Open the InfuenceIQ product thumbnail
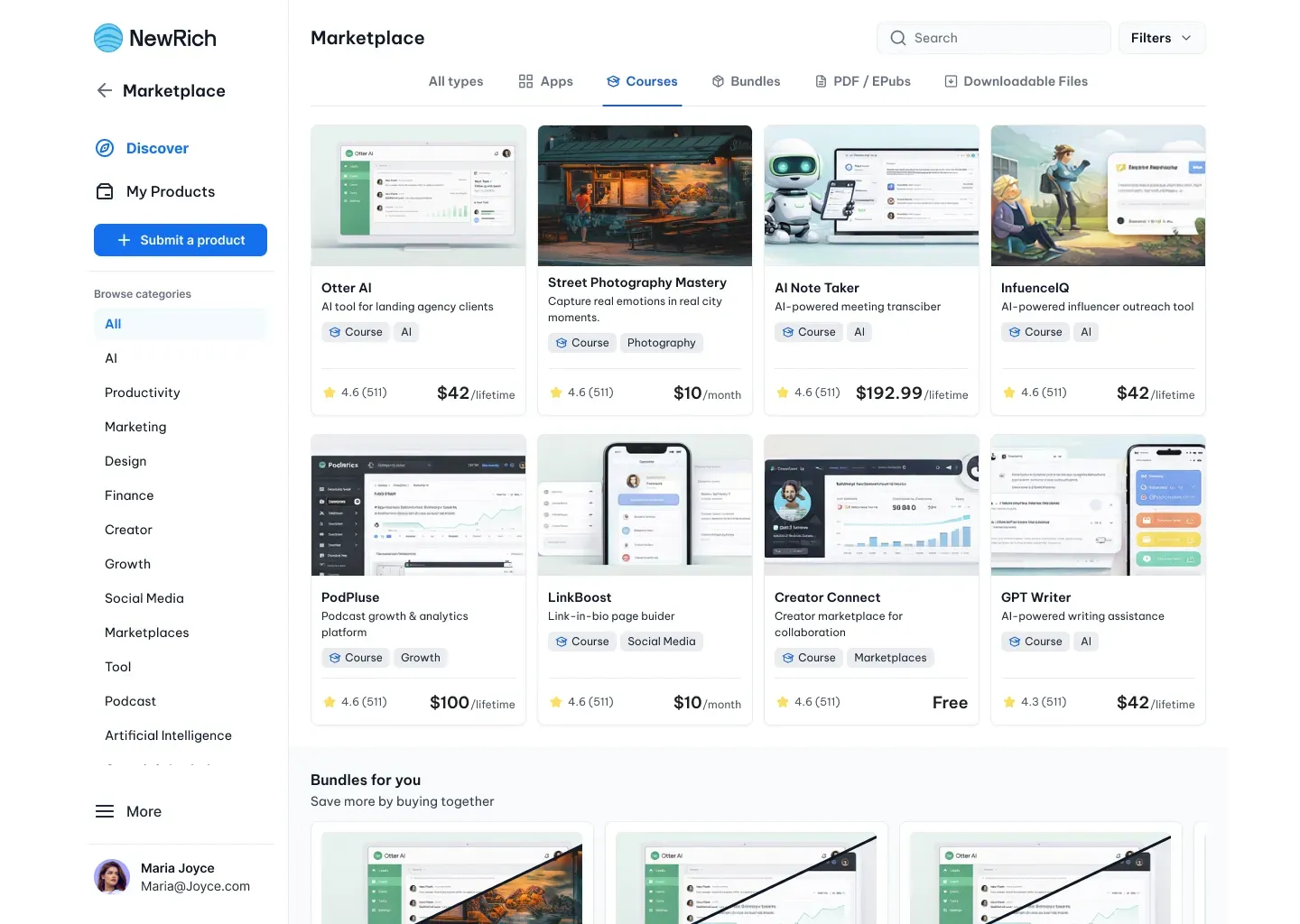Image resolution: width=1300 pixels, height=924 pixels. coord(1098,196)
